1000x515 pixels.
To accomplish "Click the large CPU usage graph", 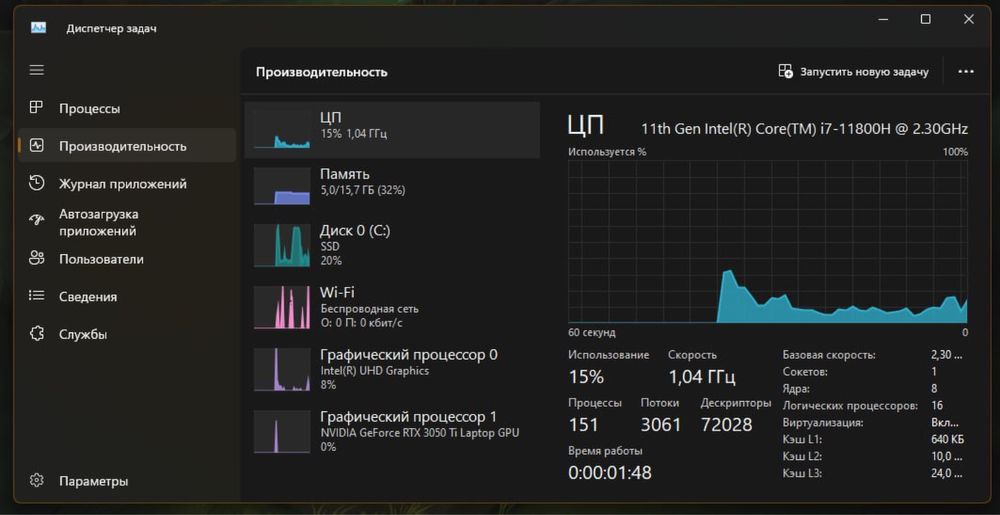I will [768, 242].
